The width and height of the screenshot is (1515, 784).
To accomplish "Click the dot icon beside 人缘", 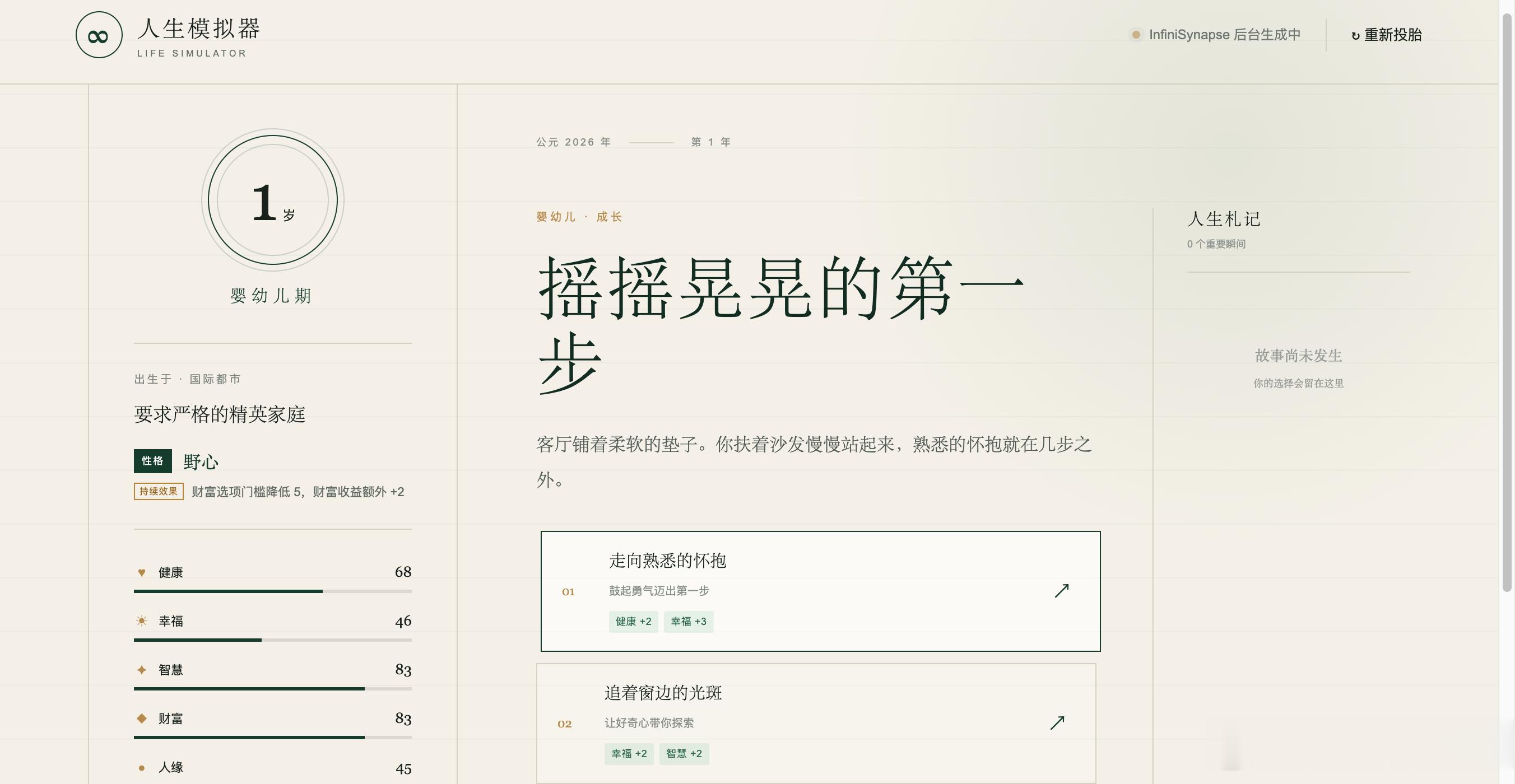I will (141, 768).
